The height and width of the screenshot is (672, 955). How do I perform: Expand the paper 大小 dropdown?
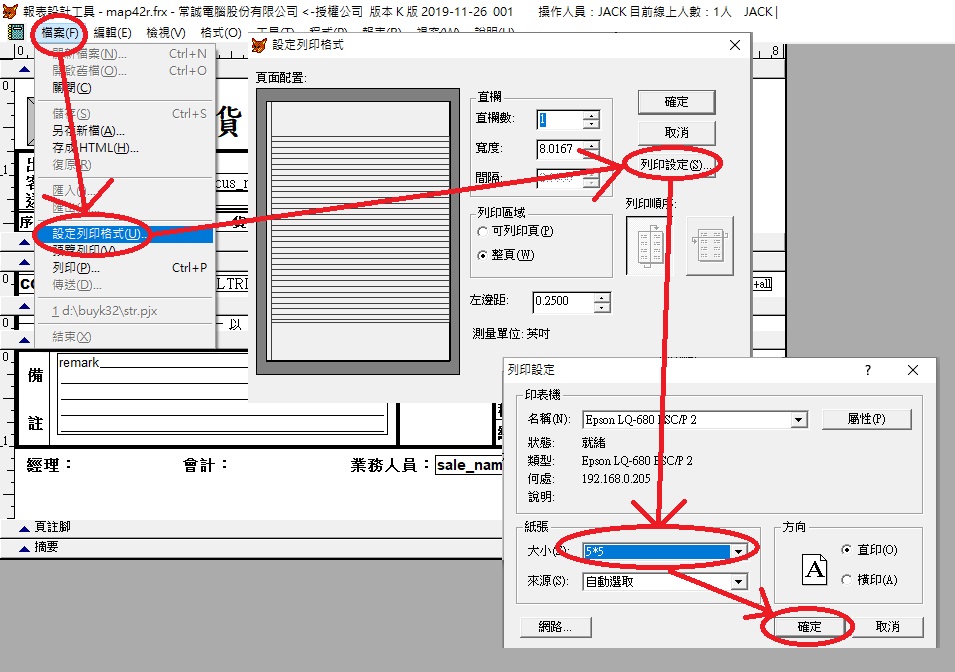[738, 551]
